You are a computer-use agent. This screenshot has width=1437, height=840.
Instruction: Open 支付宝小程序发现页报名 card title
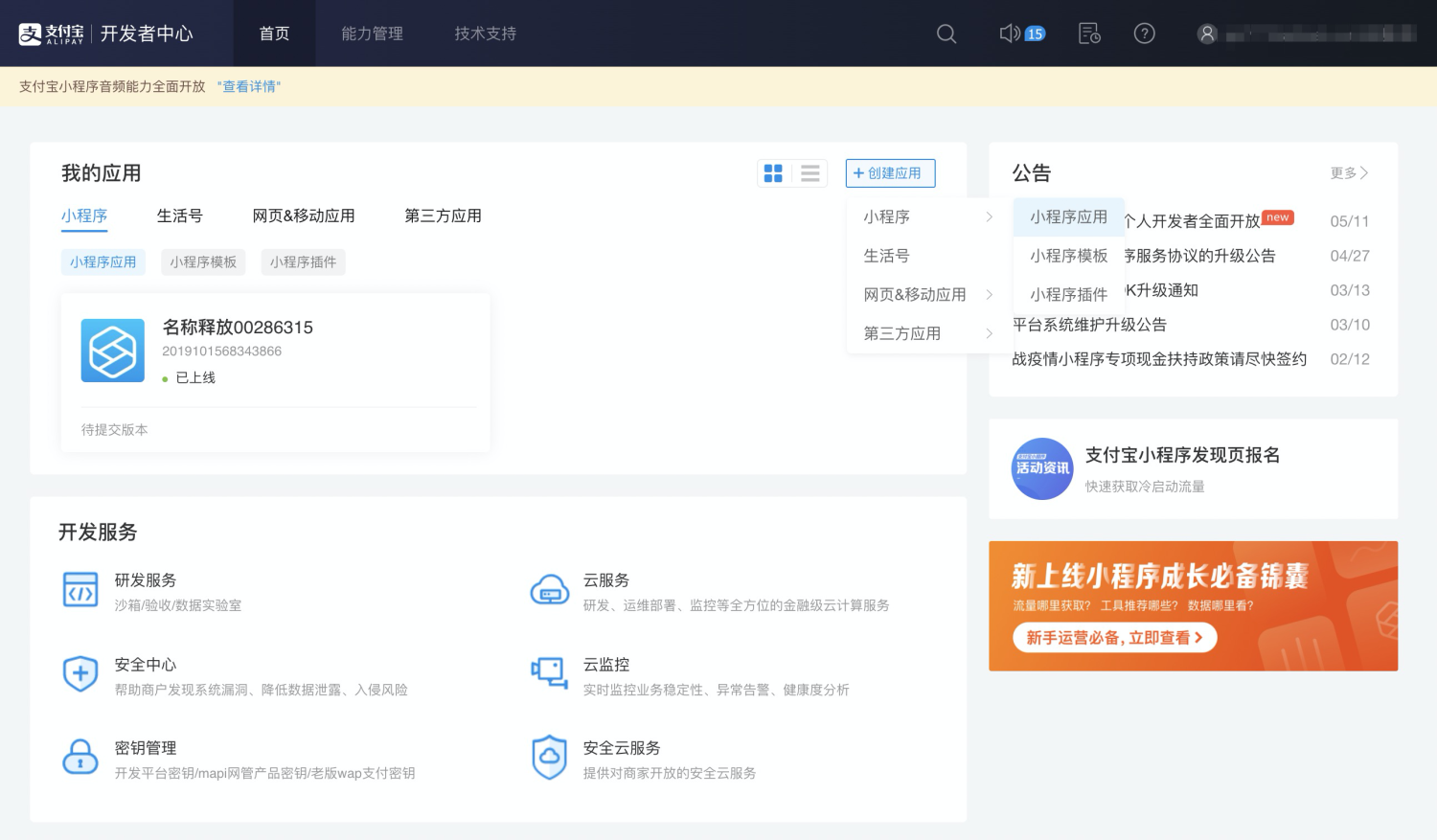(x=1182, y=455)
